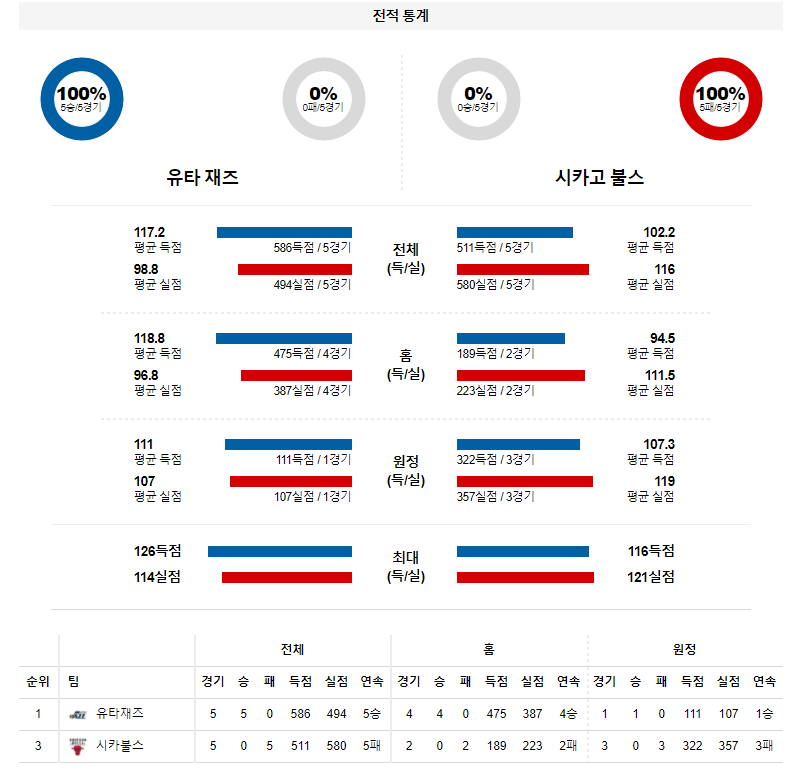Click the 유타 재즈 team heading
The width and height of the screenshot is (797, 775).
[x=202, y=178]
